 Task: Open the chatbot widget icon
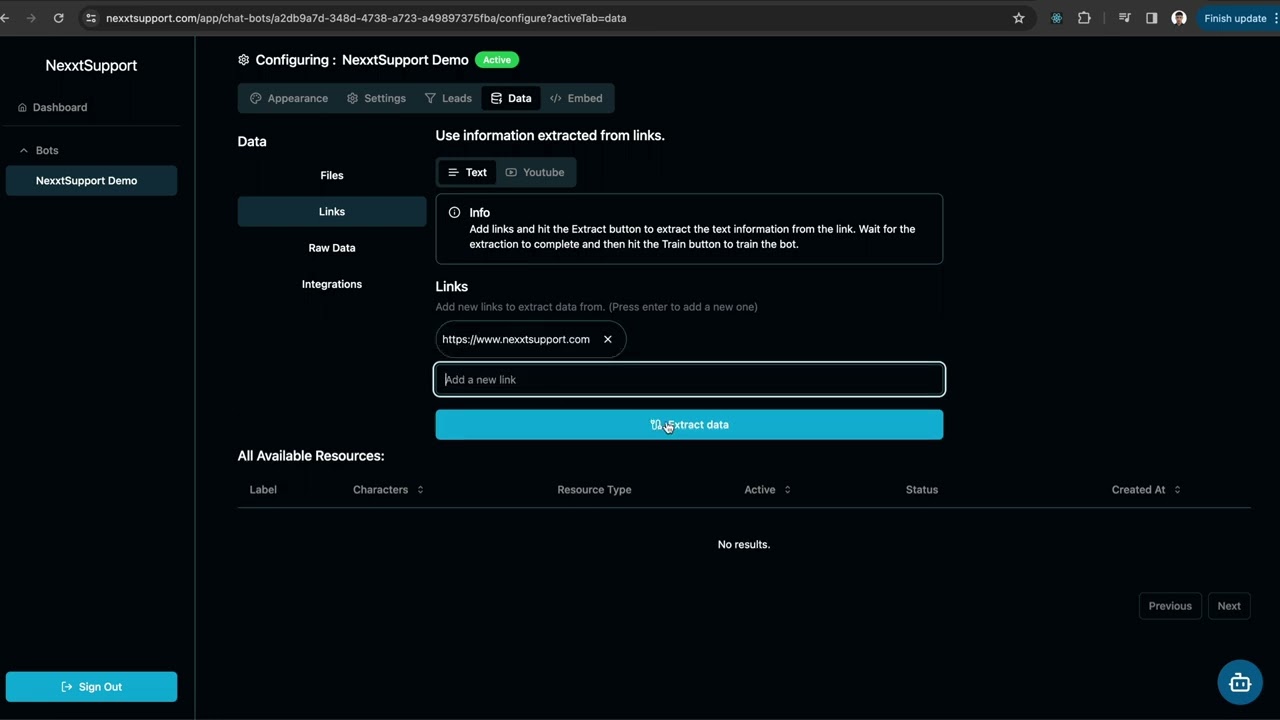click(x=1240, y=683)
